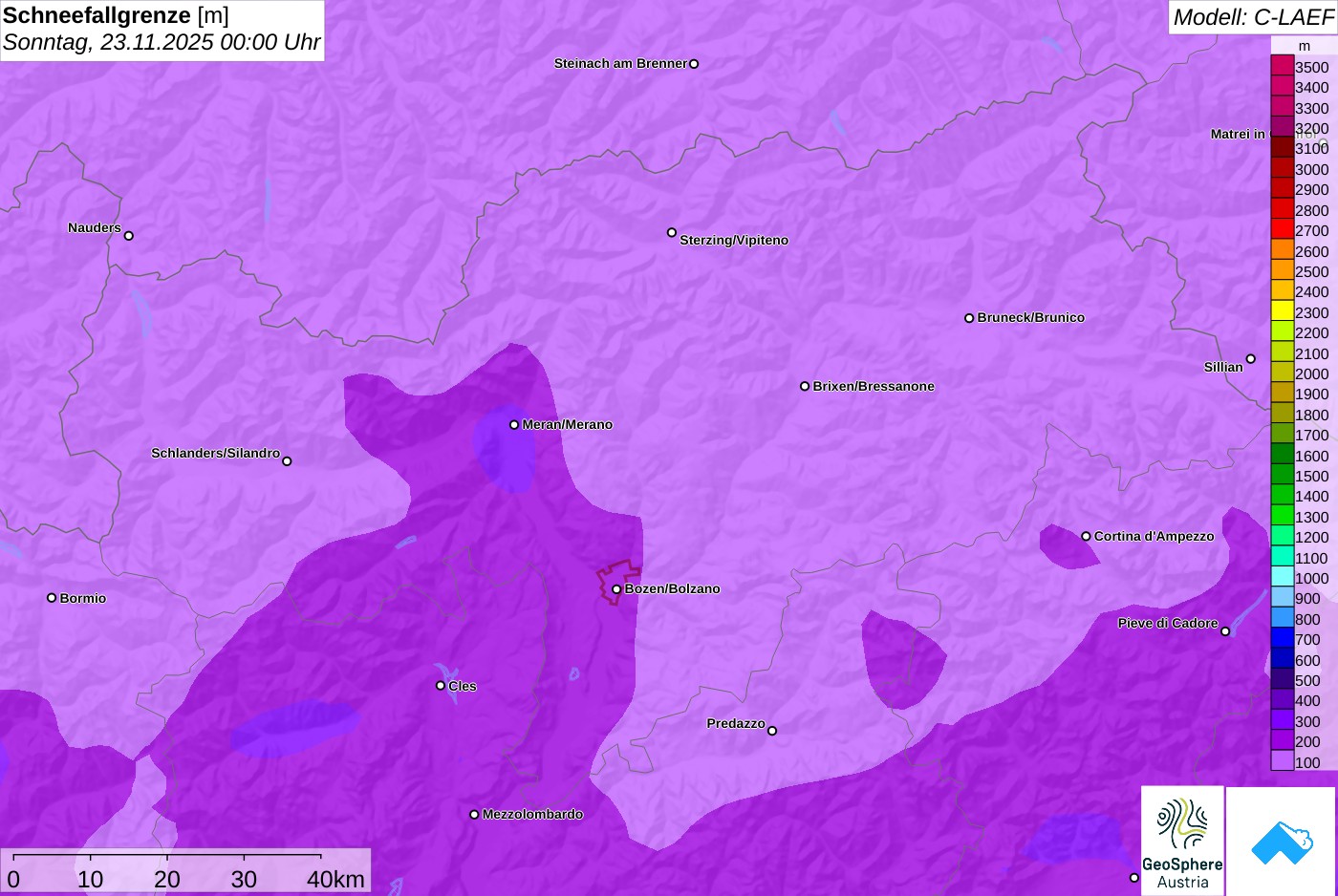Select the Bozen/Bolzano marker dot

(616, 589)
